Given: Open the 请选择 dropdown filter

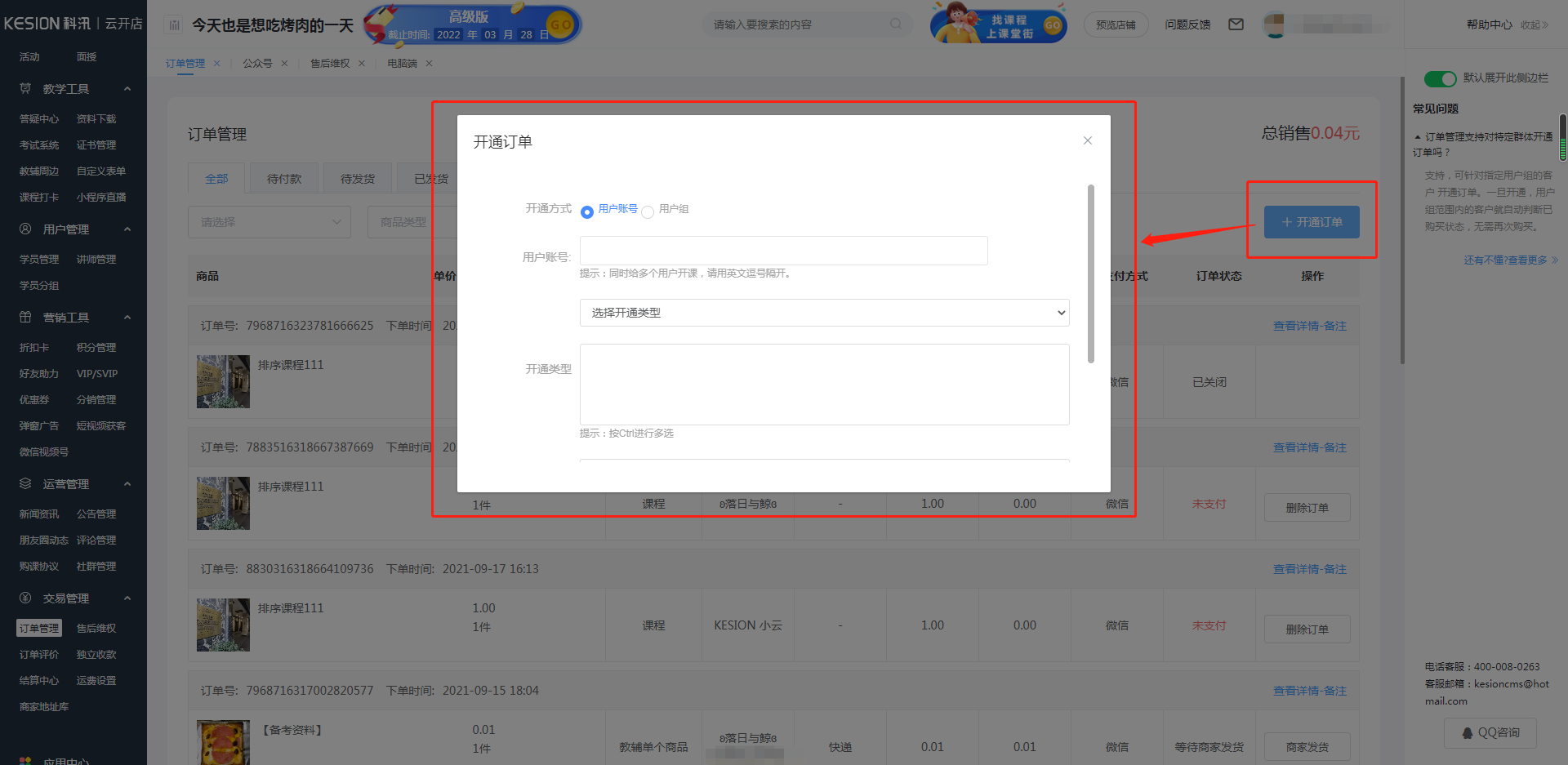Looking at the screenshot, I should click(x=269, y=222).
